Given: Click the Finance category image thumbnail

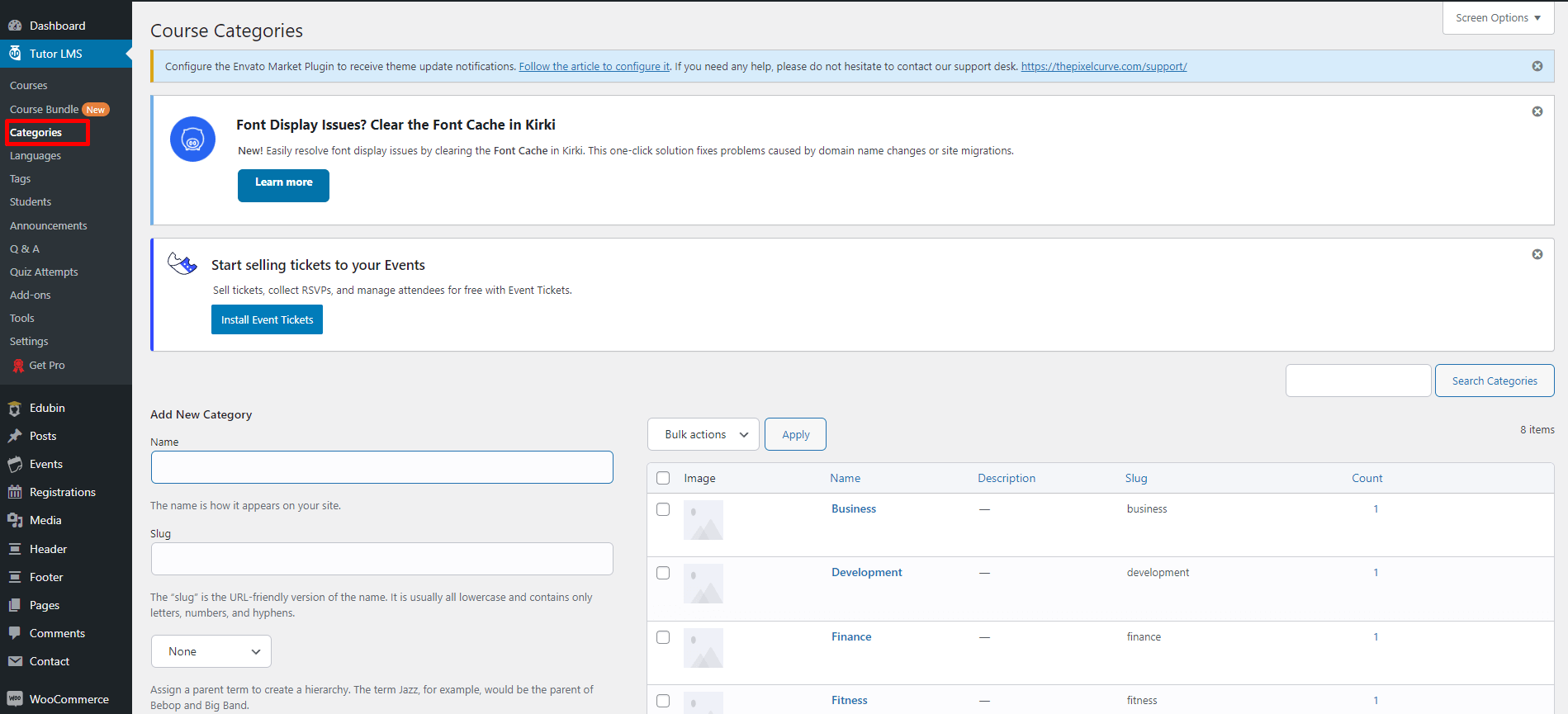Looking at the screenshot, I should point(703,647).
